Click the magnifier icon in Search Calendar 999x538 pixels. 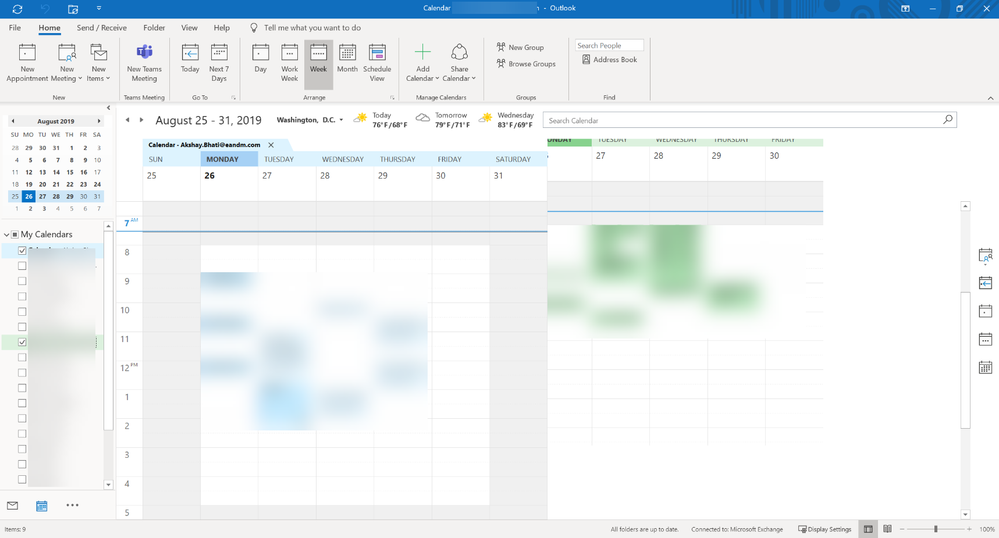point(948,119)
